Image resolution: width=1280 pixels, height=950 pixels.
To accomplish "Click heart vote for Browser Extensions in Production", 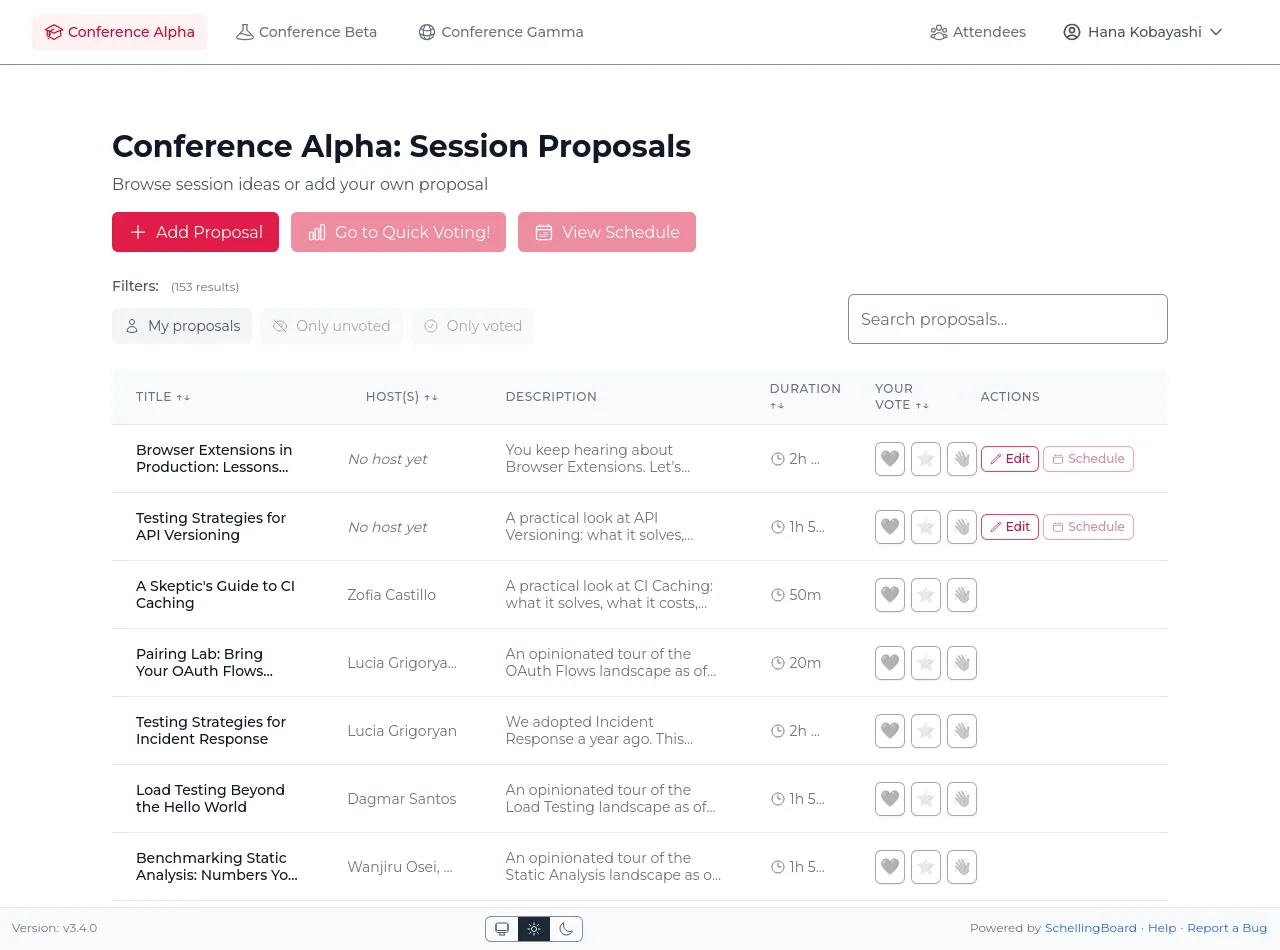I will (x=890, y=459).
